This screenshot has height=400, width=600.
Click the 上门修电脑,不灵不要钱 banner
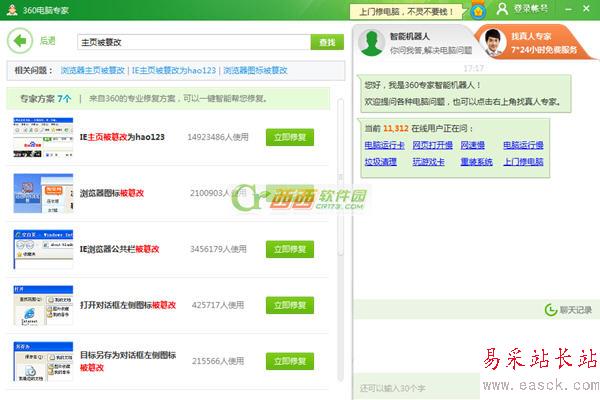[406, 11]
